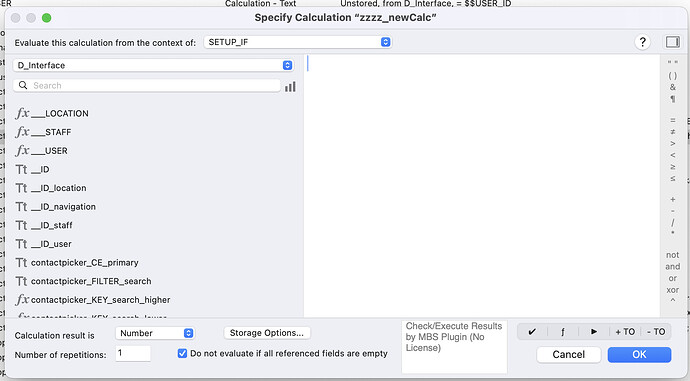This screenshot has width=690, height=381.
Task: Click the OK button
Action: [639, 355]
